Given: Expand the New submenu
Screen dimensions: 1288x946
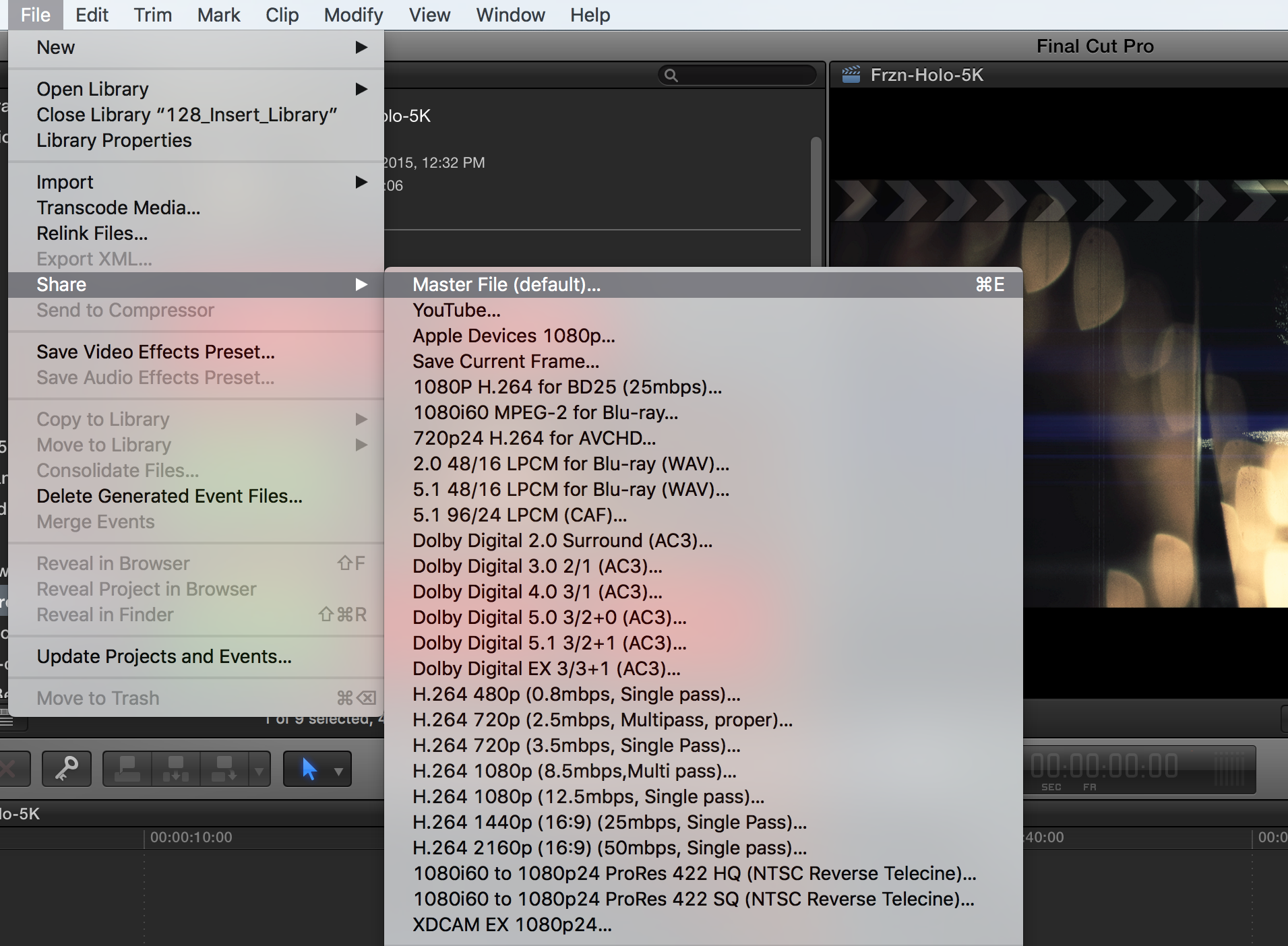Looking at the screenshot, I should tap(196, 47).
